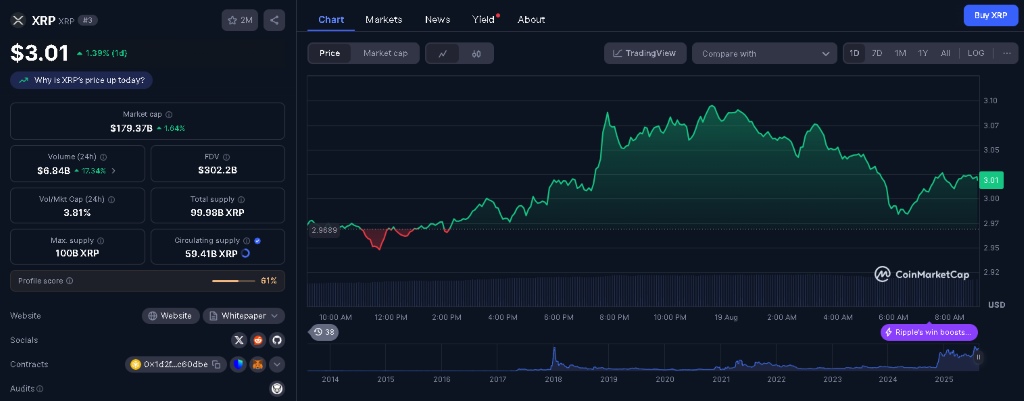1024x401 pixels.
Task: Switch to the Yield tab
Action: (x=485, y=20)
